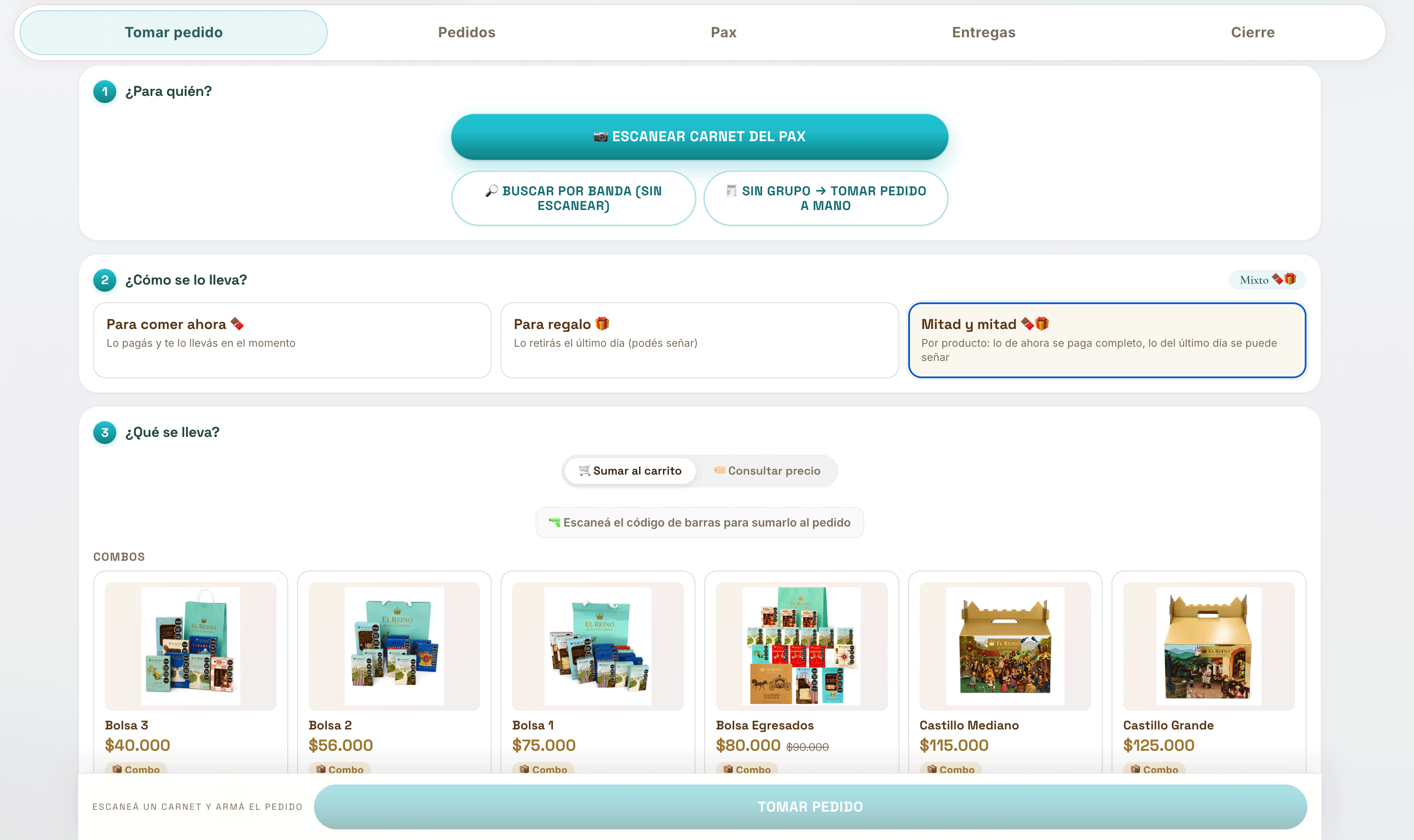Click the gift icon beside Para regalo
Image resolution: width=1414 pixels, height=840 pixels.
tap(602, 324)
